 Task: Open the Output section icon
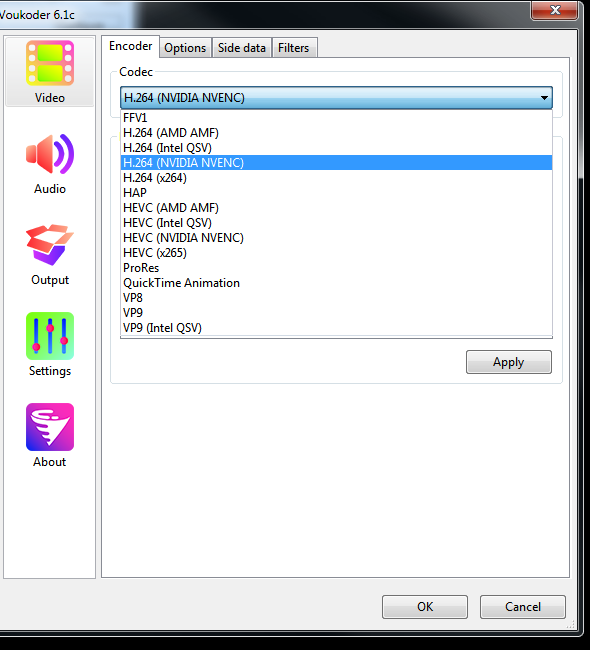pyautogui.click(x=50, y=245)
